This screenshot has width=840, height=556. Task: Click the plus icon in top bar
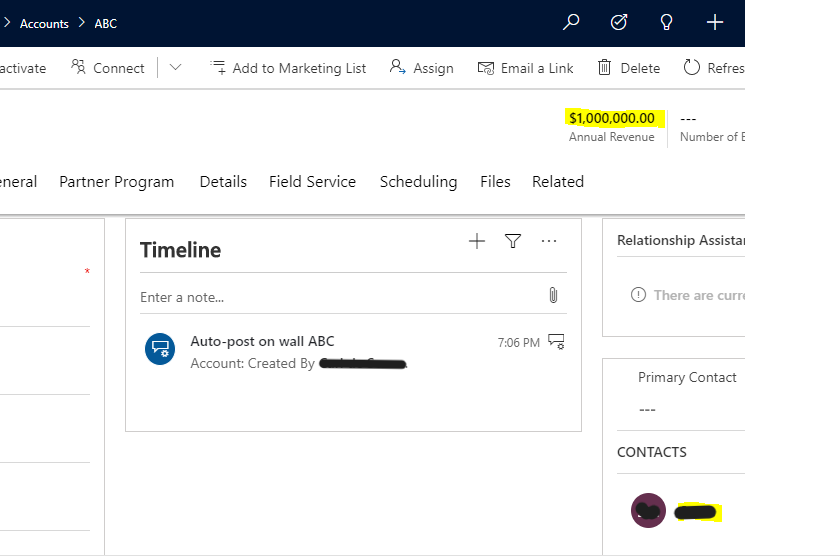point(715,22)
